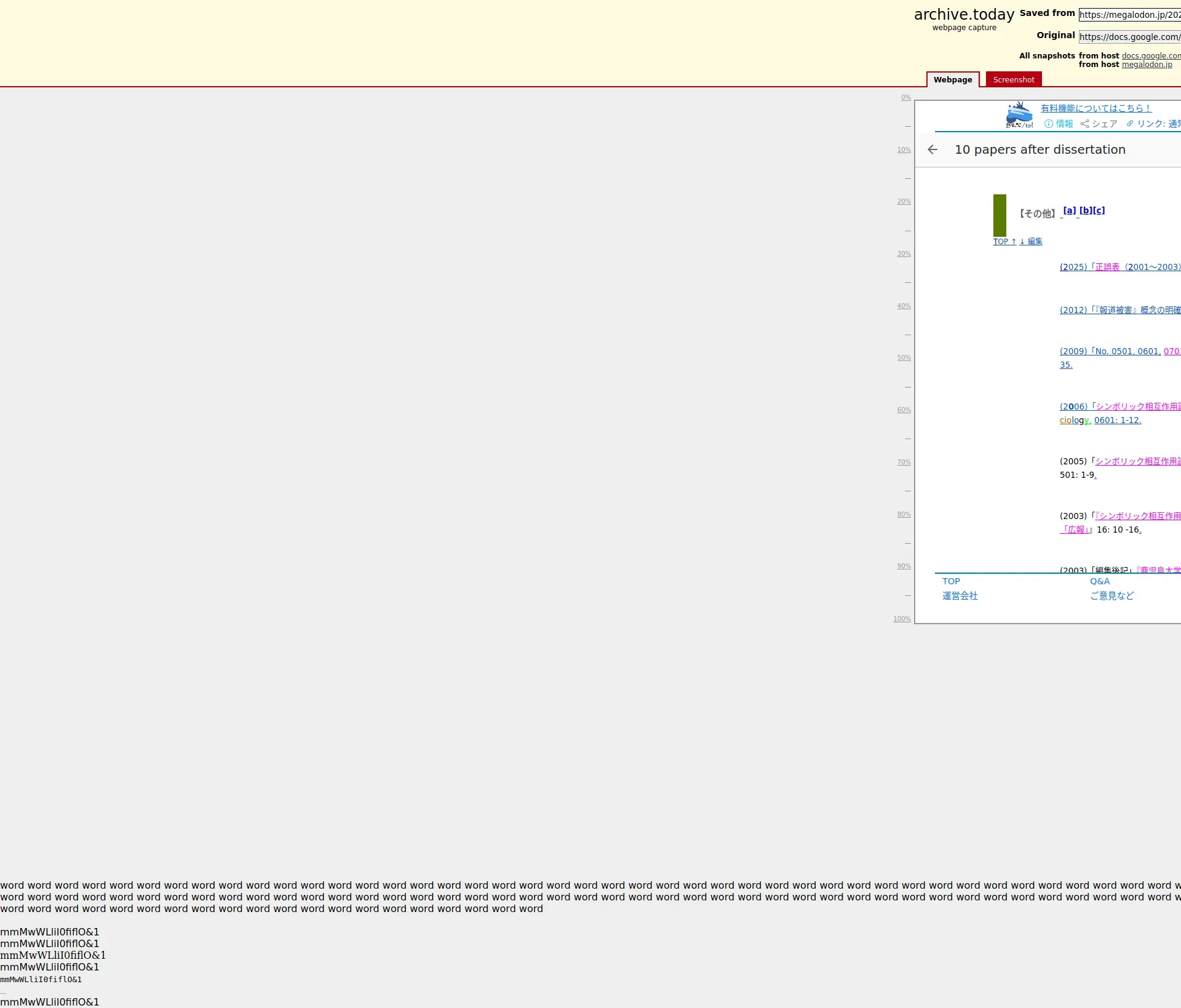
Task: Click the green color block
Action: 1000,215
